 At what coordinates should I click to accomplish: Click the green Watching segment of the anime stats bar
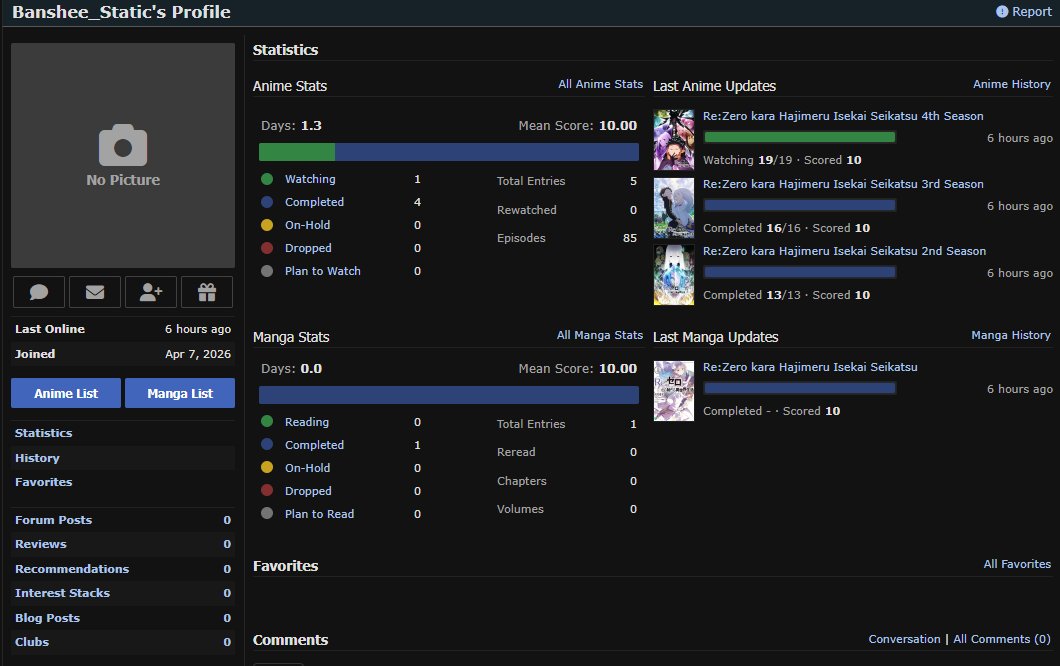click(x=297, y=152)
